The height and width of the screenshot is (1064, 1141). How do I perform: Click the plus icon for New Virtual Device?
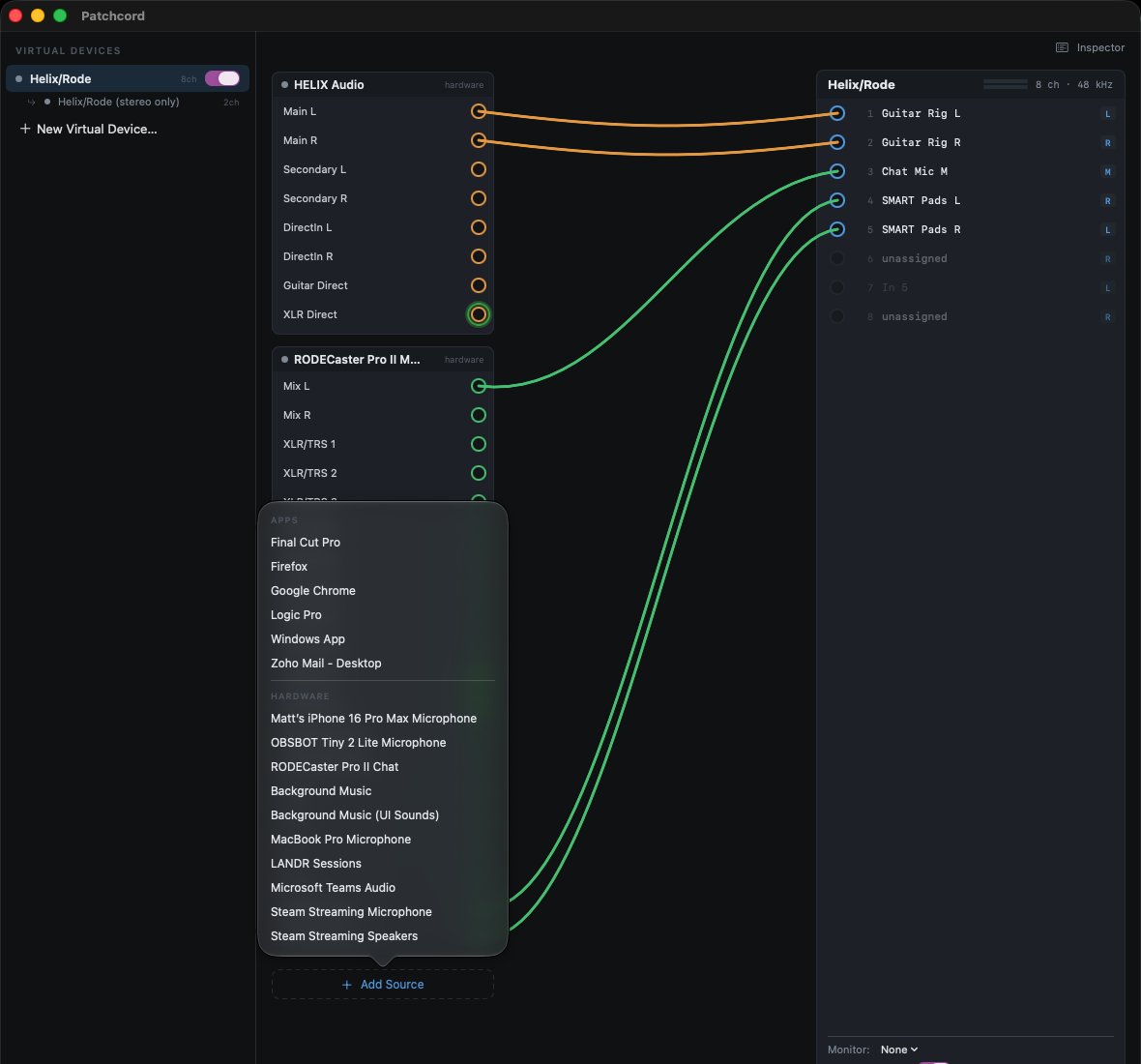pyautogui.click(x=25, y=129)
